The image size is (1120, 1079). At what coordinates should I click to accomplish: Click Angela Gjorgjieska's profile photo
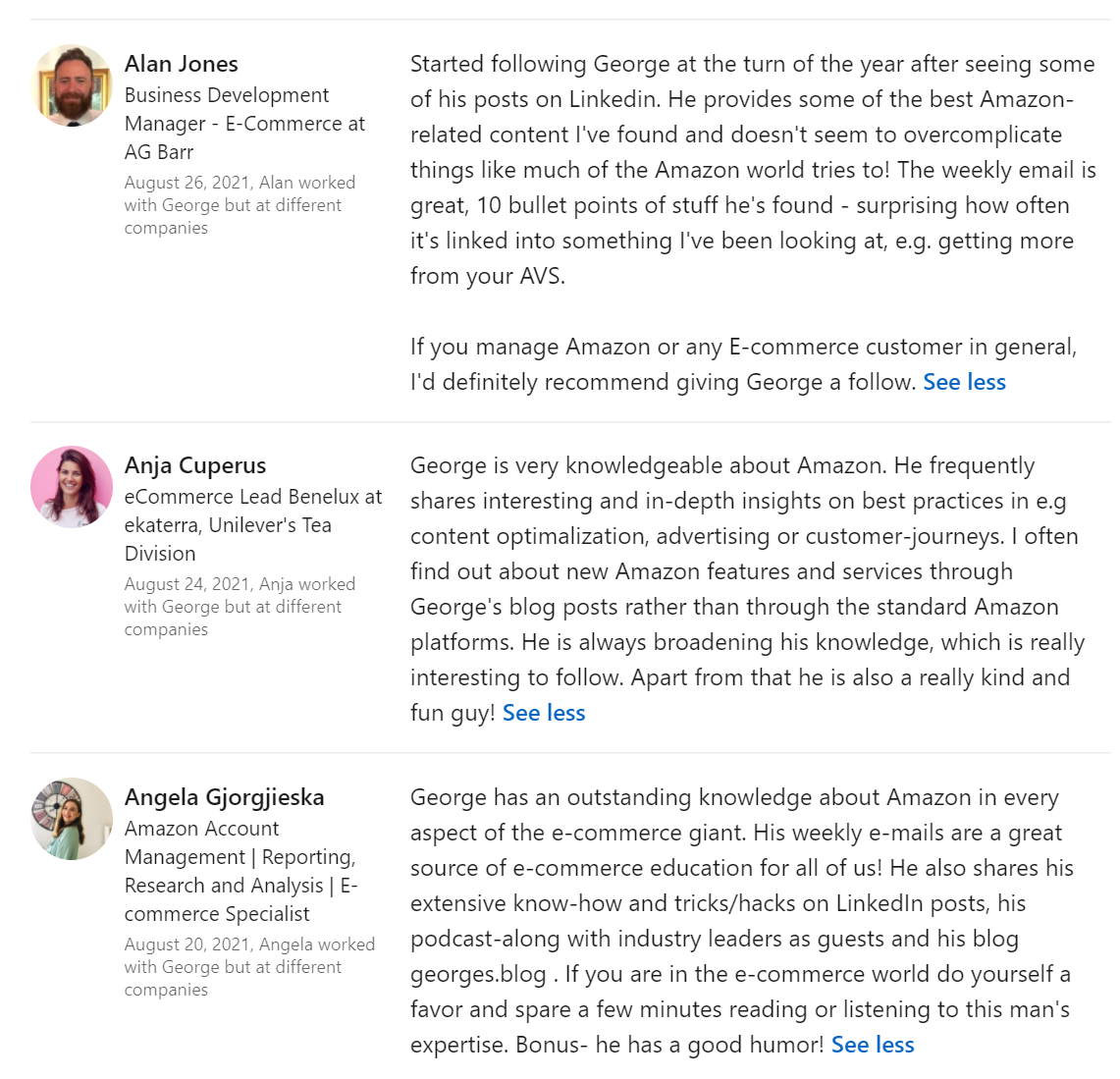(x=72, y=819)
